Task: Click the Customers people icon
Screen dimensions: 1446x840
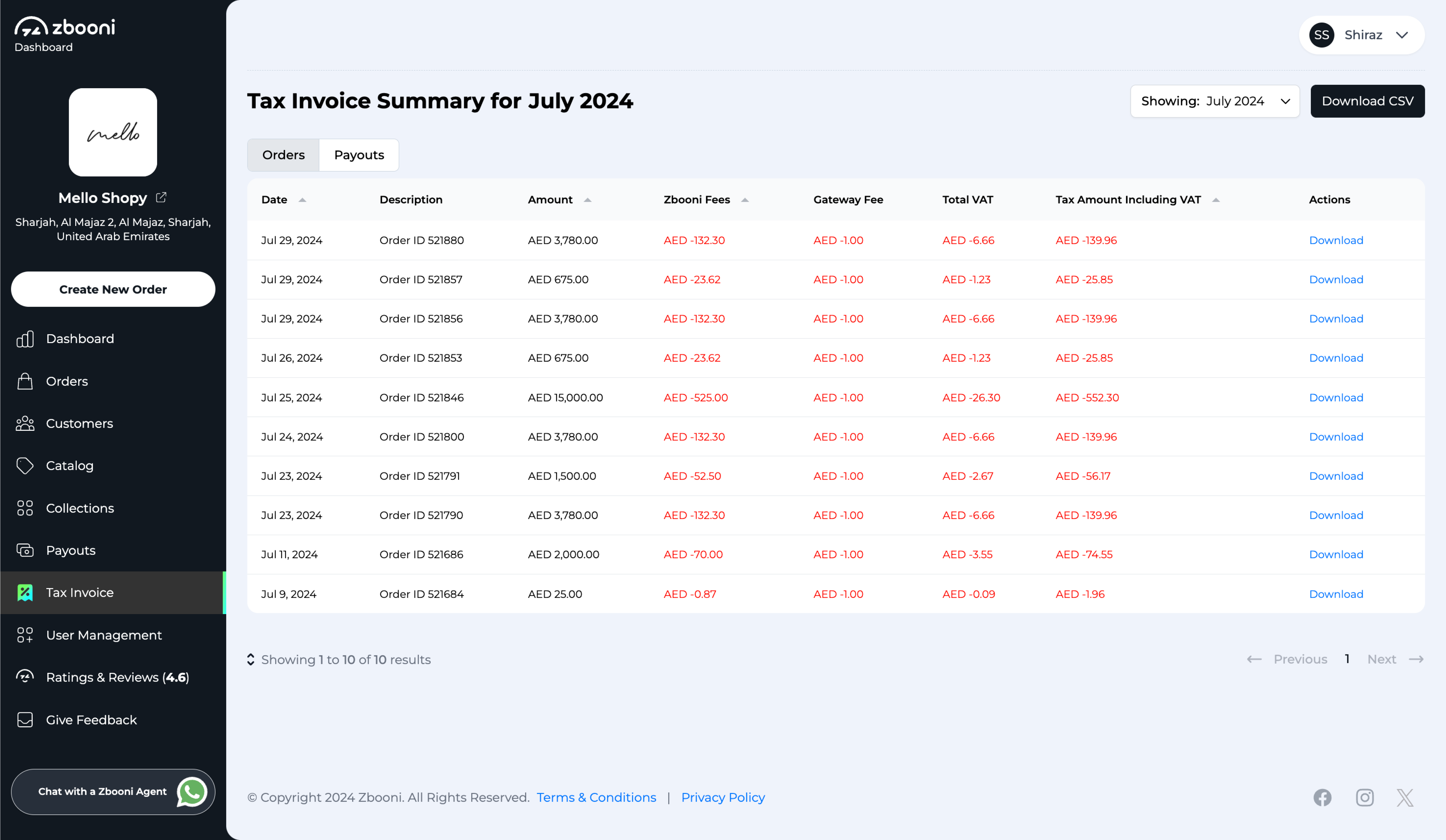Action: click(25, 423)
